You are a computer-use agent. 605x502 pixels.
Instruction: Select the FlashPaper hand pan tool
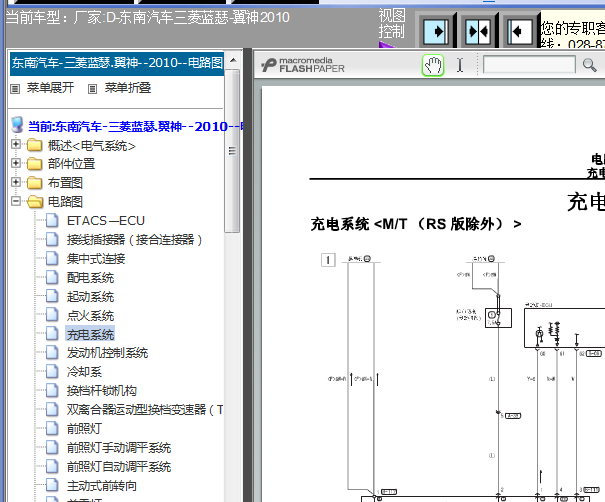coord(433,65)
